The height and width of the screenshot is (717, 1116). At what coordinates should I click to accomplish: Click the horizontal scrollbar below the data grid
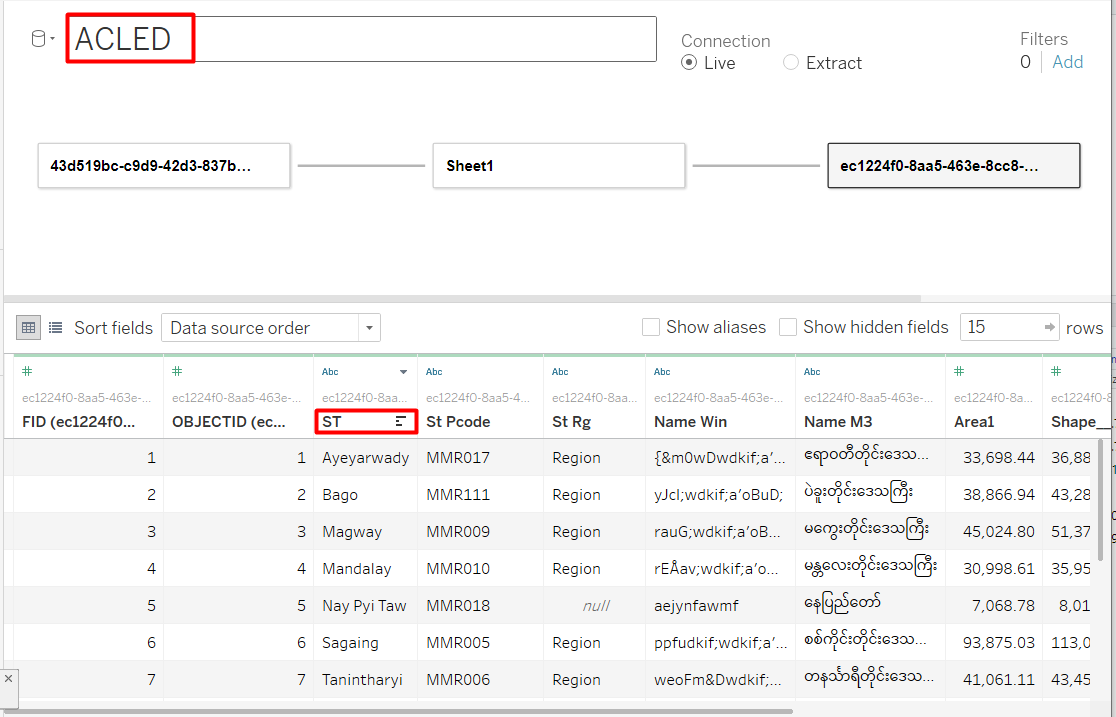(400, 711)
